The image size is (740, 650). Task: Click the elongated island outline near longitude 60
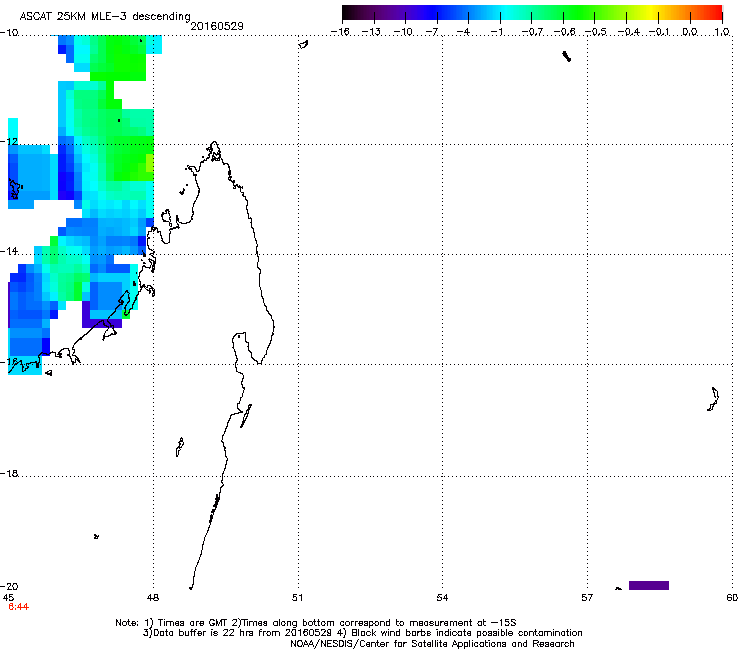tap(713, 399)
